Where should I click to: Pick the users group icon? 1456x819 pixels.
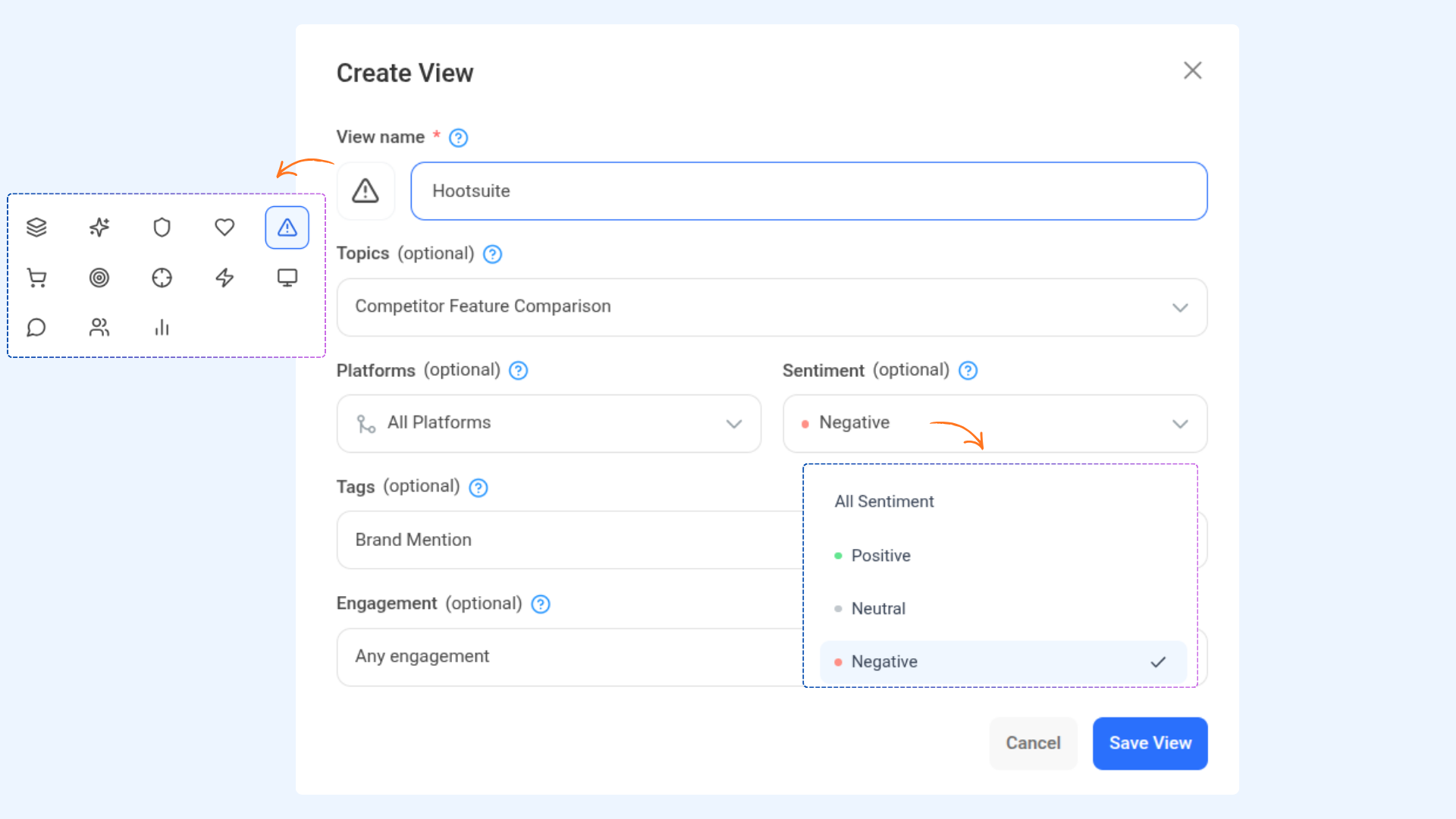99,328
